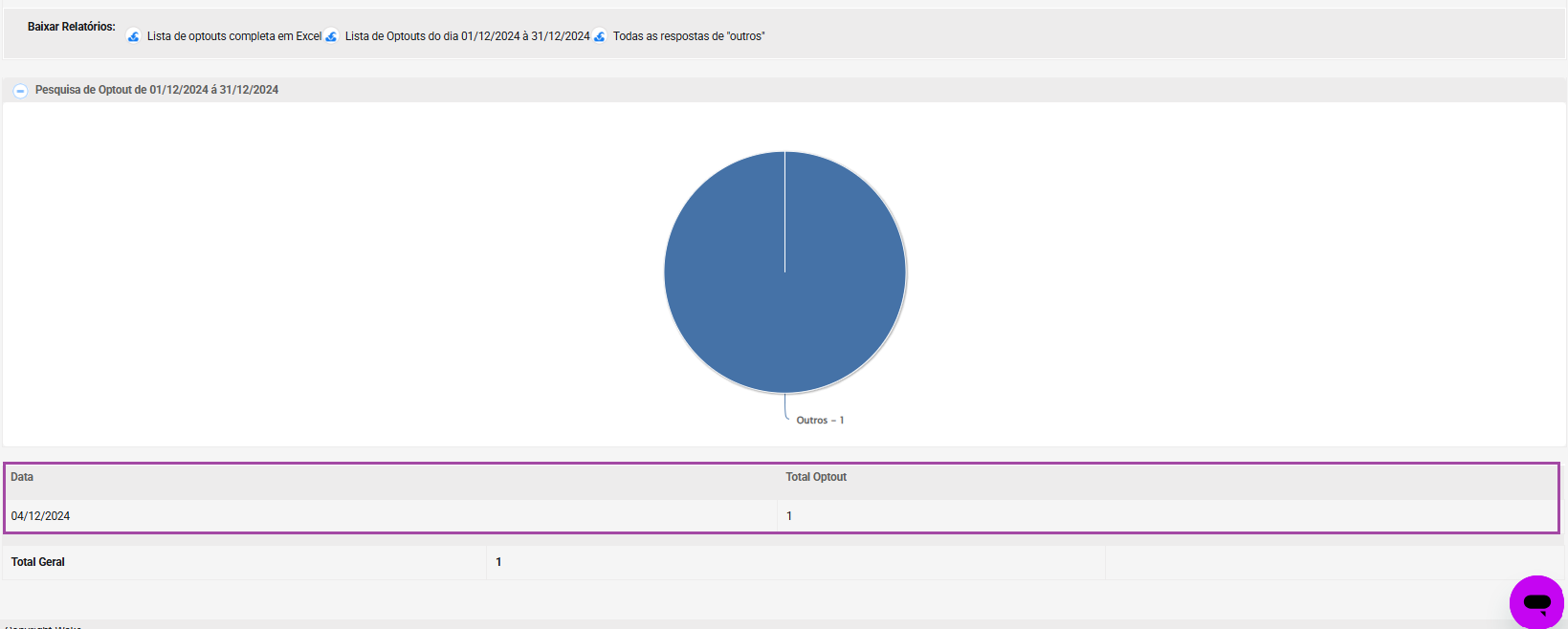This screenshot has width=1568, height=629.
Task: Click the Pesquisa de Optout section title
Action: 157,90
